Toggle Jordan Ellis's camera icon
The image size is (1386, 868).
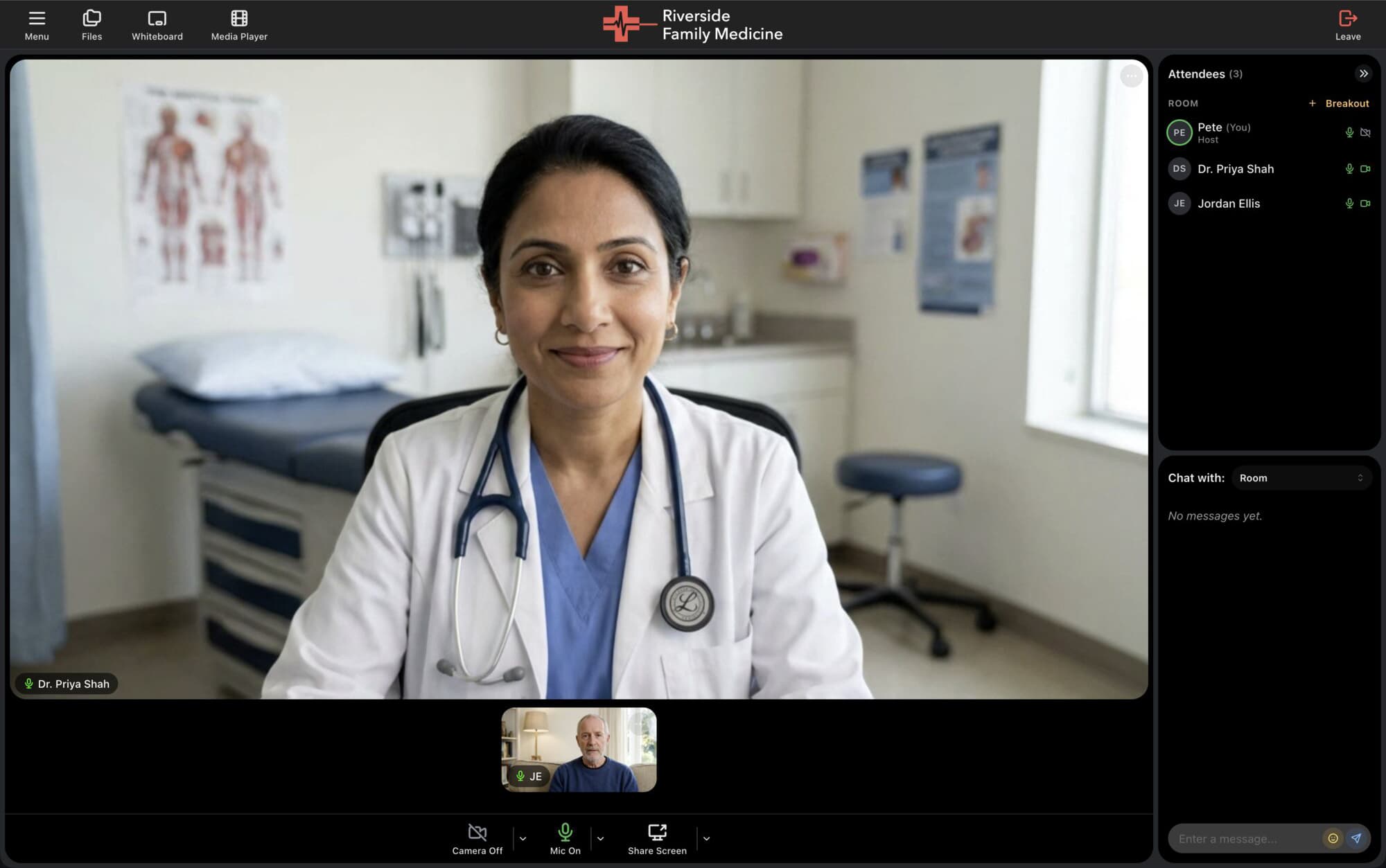pos(1365,203)
